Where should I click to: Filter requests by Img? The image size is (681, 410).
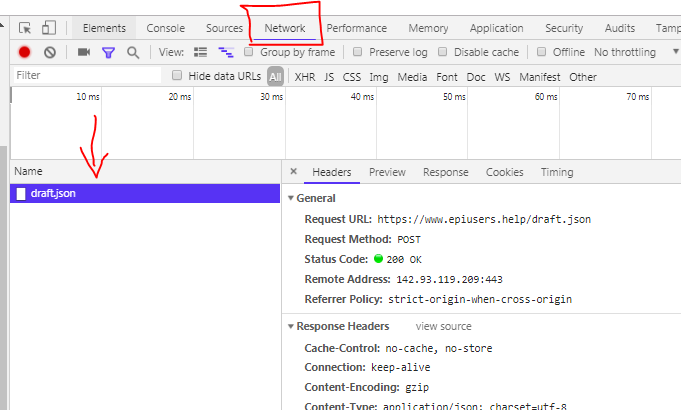pyautogui.click(x=379, y=77)
